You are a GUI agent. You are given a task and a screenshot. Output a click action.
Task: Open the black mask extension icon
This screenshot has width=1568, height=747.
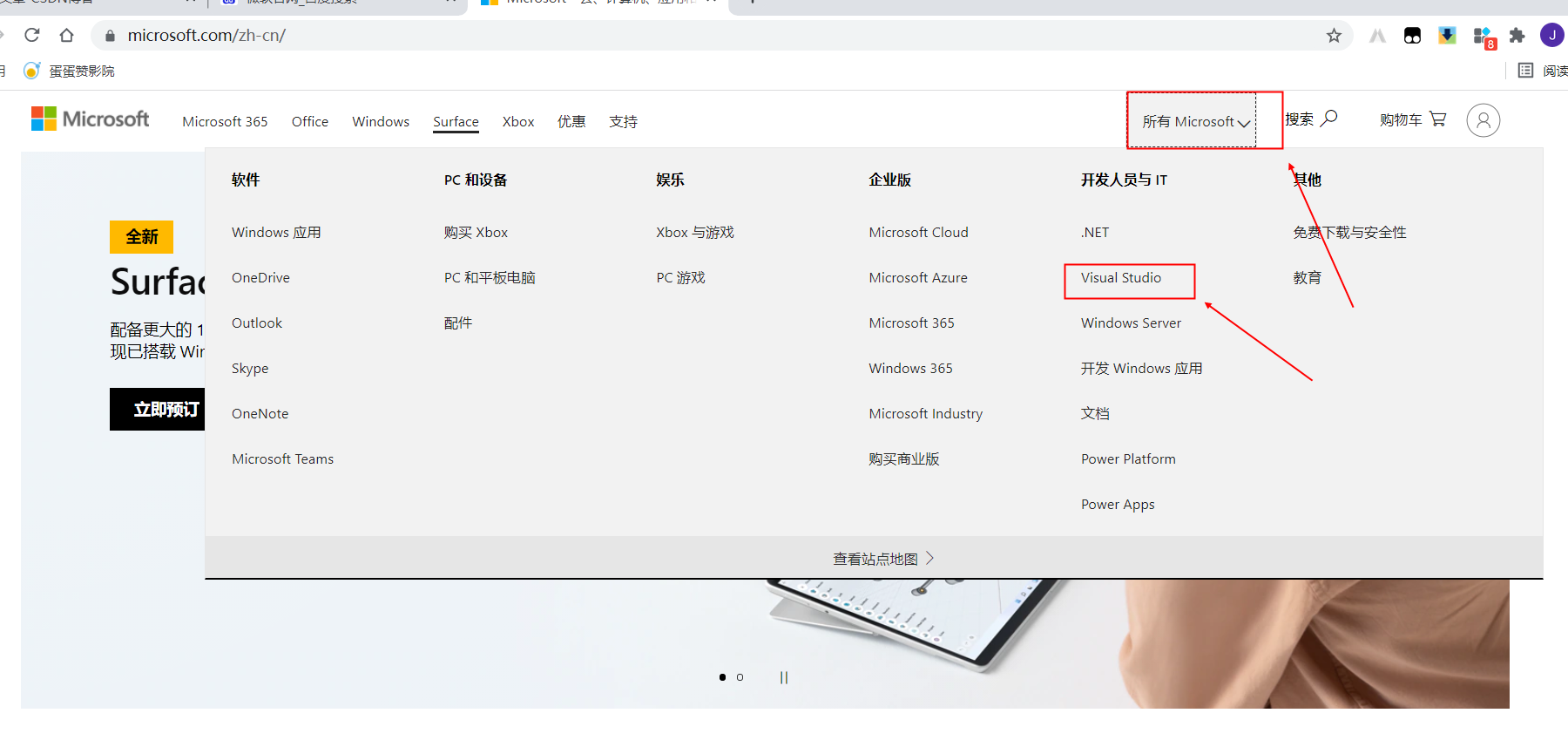tap(1412, 35)
